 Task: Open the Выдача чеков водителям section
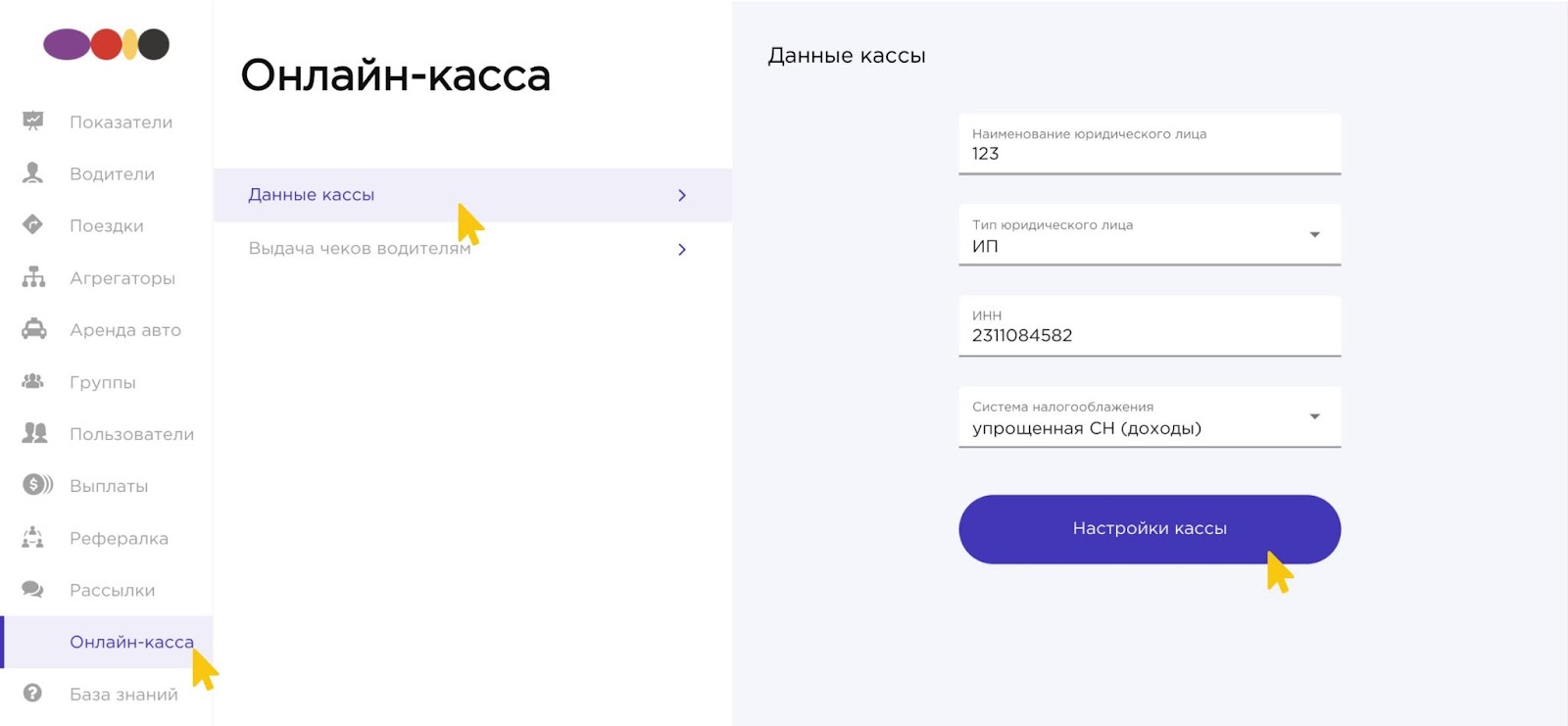(472, 249)
